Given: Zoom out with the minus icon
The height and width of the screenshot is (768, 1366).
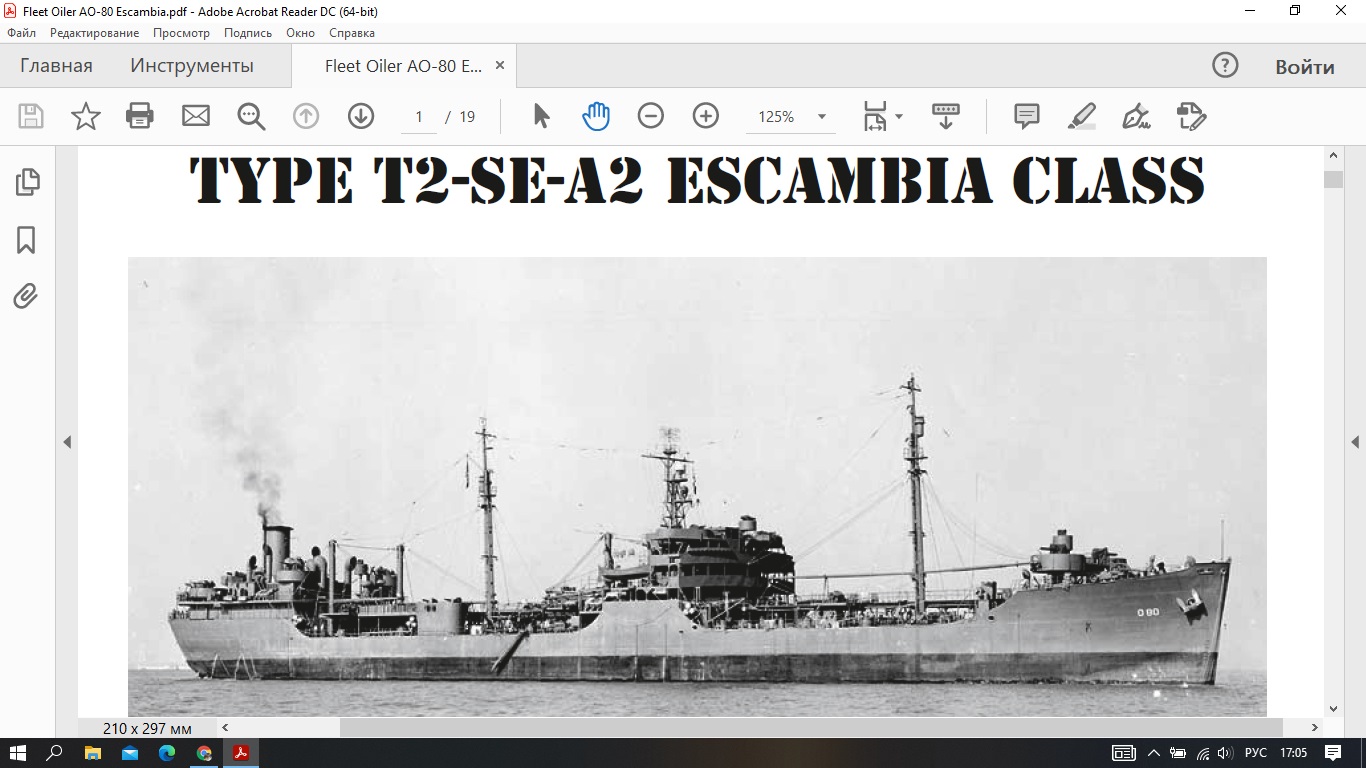Looking at the screenshot, I should [x=651, y=116].
